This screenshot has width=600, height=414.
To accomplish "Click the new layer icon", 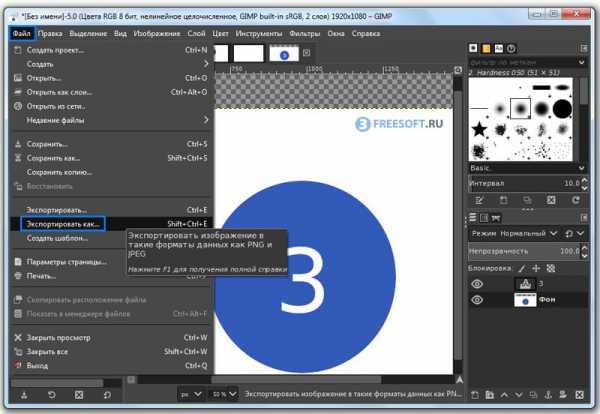I will tap(475, 394).
